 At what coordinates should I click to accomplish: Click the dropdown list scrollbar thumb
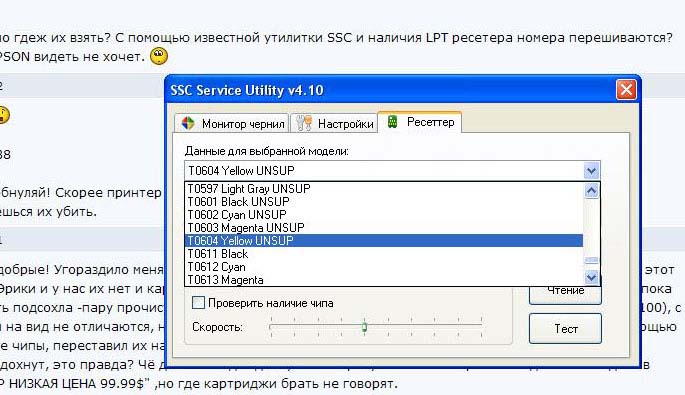[592, 260]
